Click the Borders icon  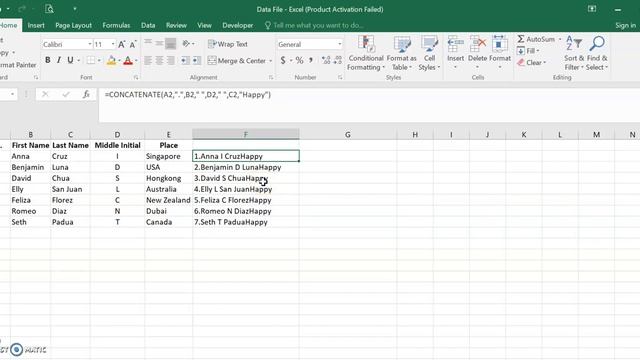coord(91,60)
